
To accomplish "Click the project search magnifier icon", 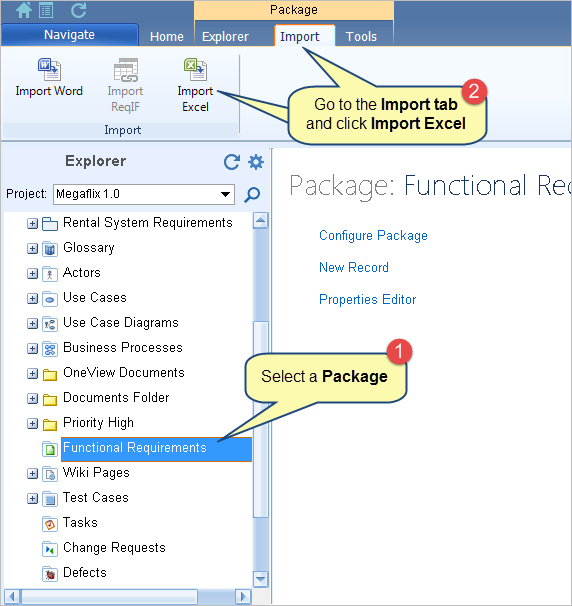I will (252, 194).
